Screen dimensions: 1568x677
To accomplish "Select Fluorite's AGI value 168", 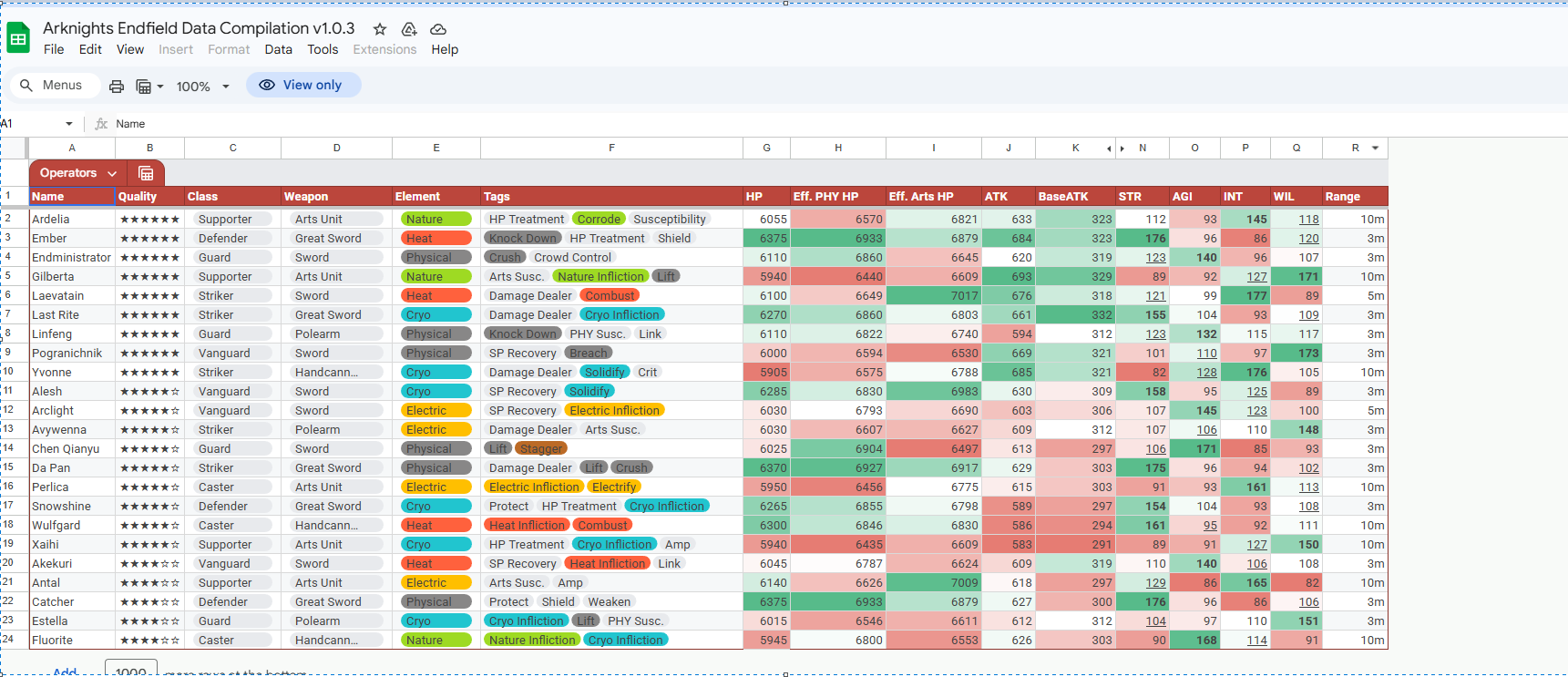I will pos(1194,640).
